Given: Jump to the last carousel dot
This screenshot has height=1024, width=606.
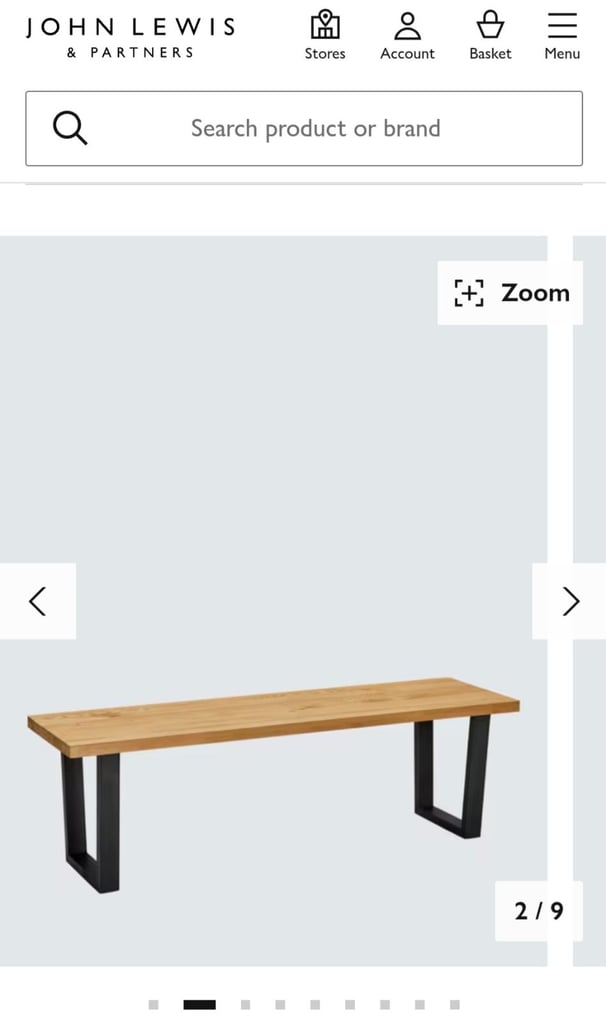Looking at the screenshot, I should coord(455,1004).
